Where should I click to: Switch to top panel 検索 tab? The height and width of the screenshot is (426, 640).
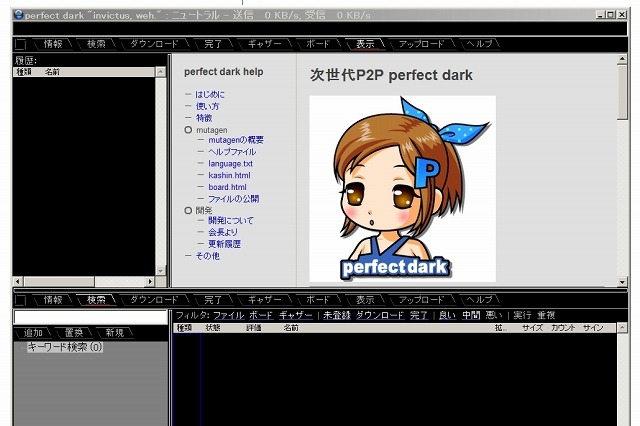[96, 44]
